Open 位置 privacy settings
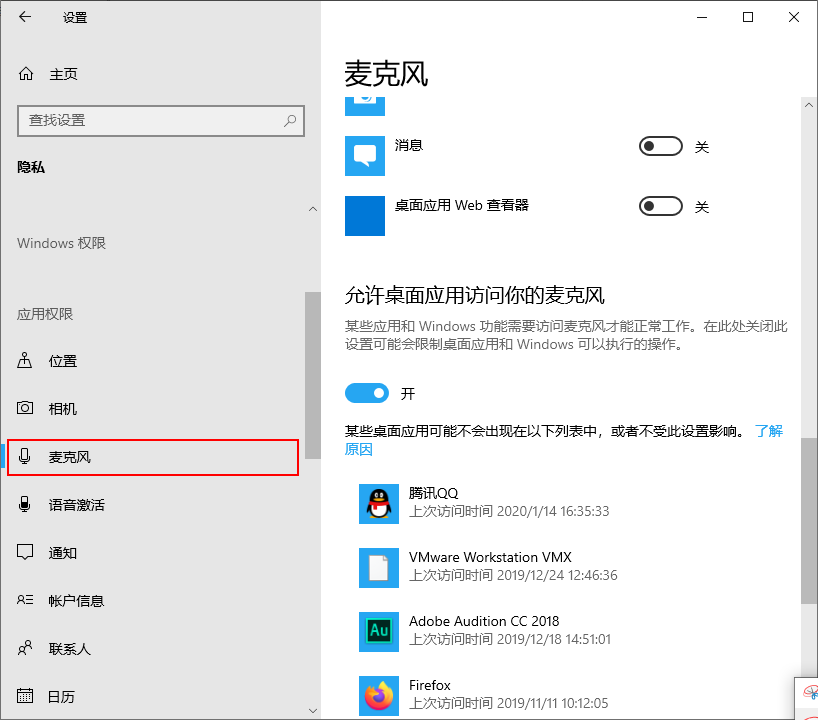This screenshot has width=818, height=720. (63, 361)
